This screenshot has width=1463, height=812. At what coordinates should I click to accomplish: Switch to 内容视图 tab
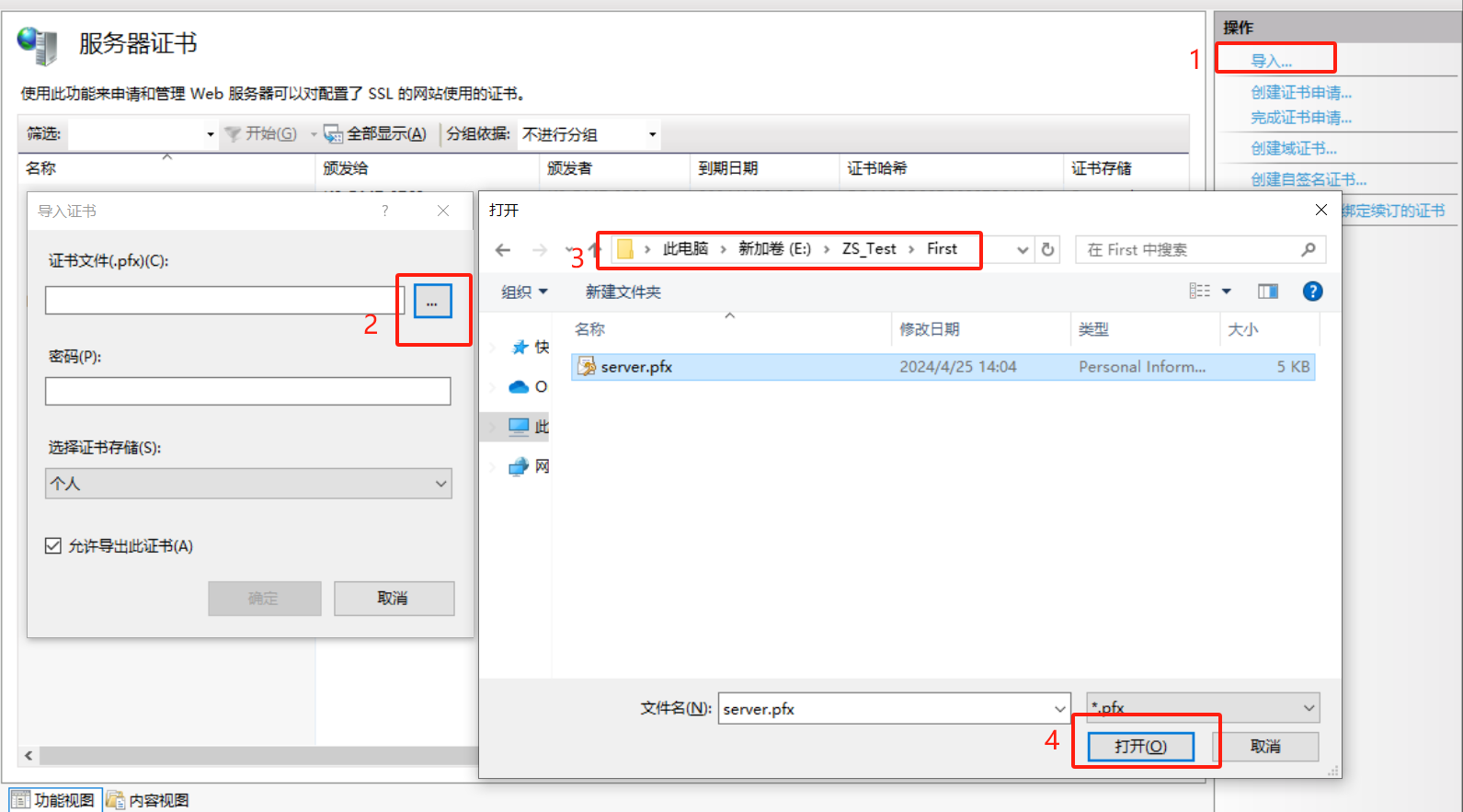(148, 800)
